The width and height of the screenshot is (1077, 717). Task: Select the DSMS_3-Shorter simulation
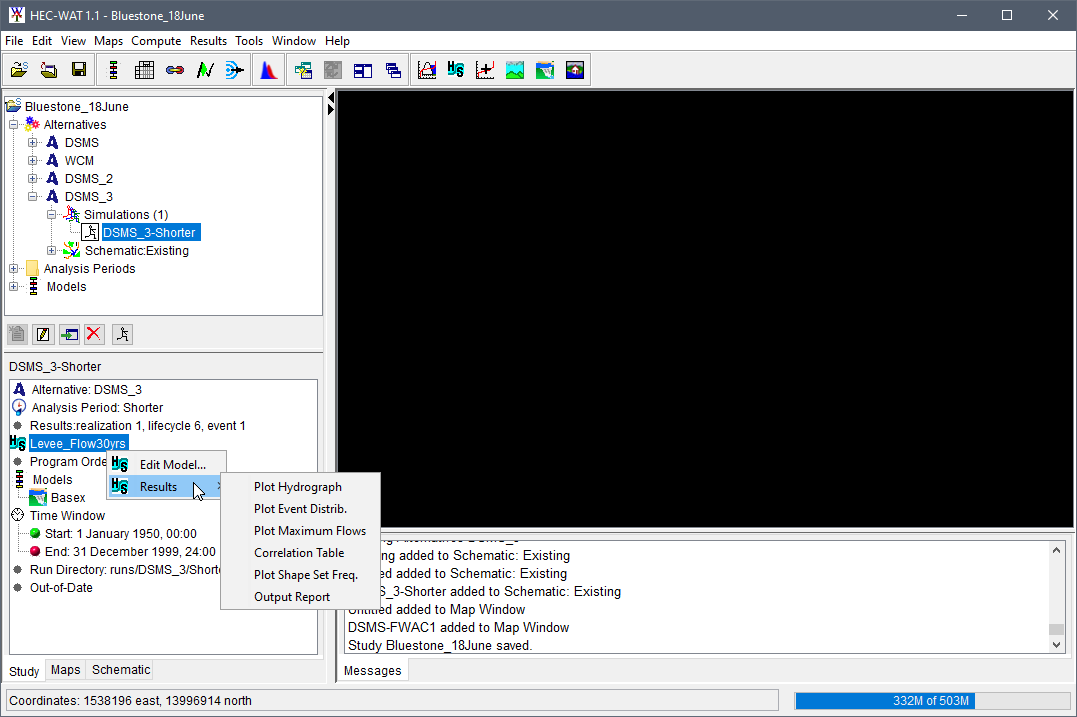tap(150, 232)
